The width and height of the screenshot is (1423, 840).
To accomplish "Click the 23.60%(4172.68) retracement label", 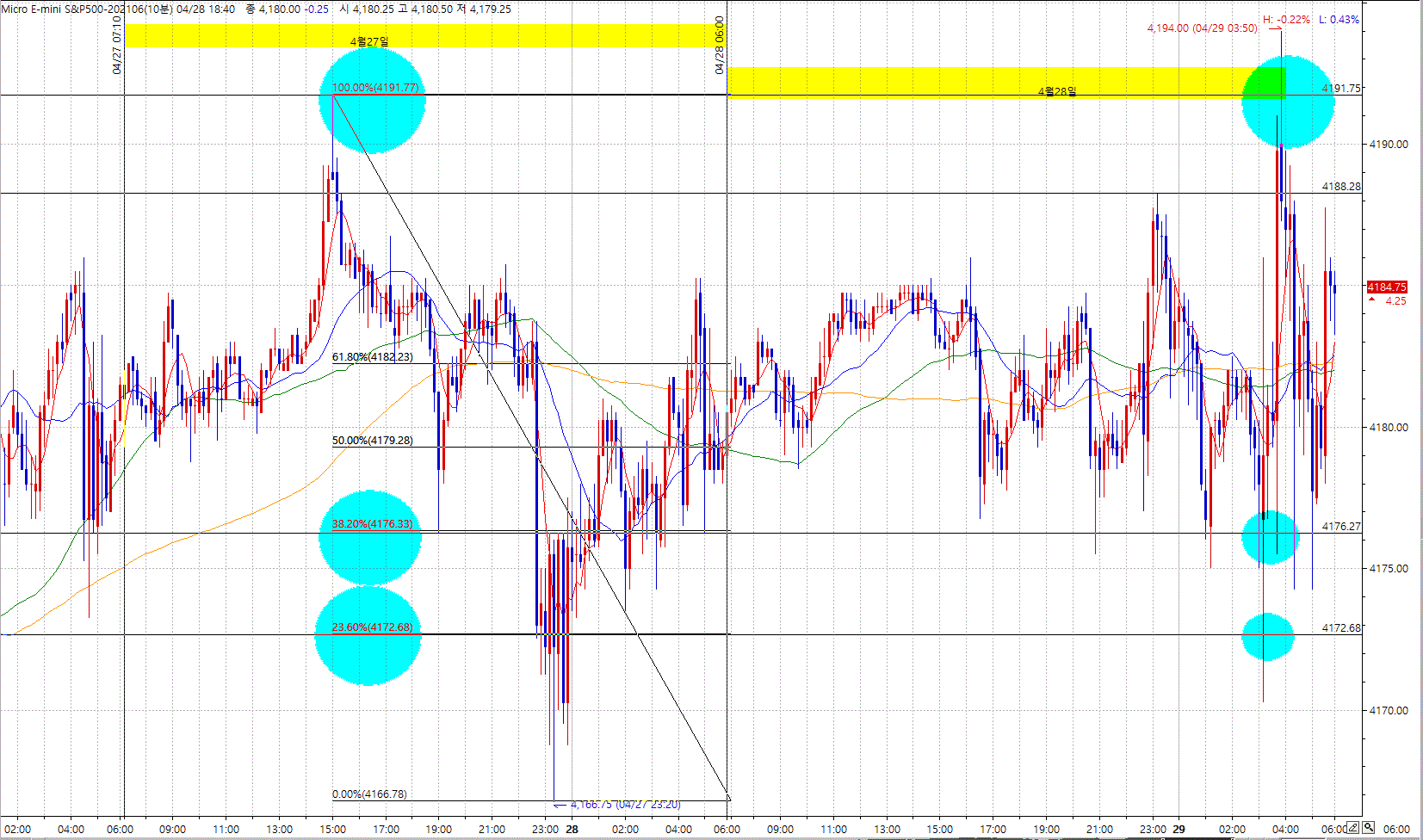I will pyautogui.click(x=372, y=627).
